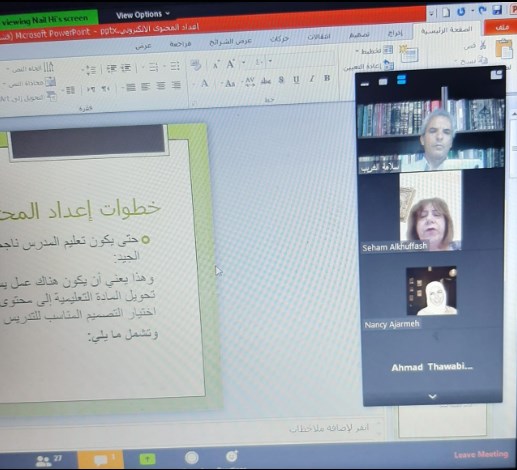Open the مراجعة (Review) ribbon tab

click(x=180, y=44)
